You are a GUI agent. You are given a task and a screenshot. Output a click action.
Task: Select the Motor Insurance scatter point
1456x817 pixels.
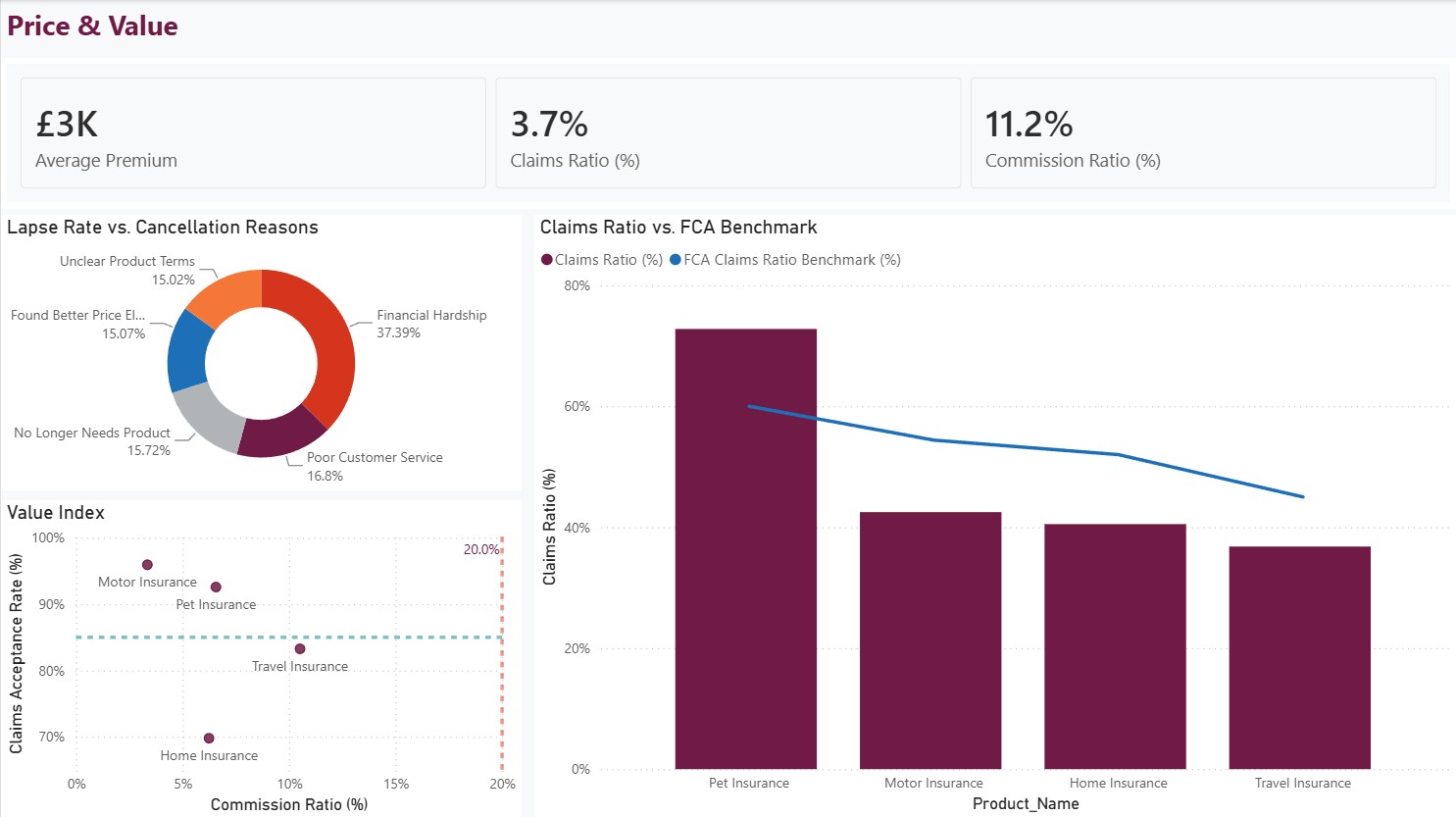click(x=147, y=565)
